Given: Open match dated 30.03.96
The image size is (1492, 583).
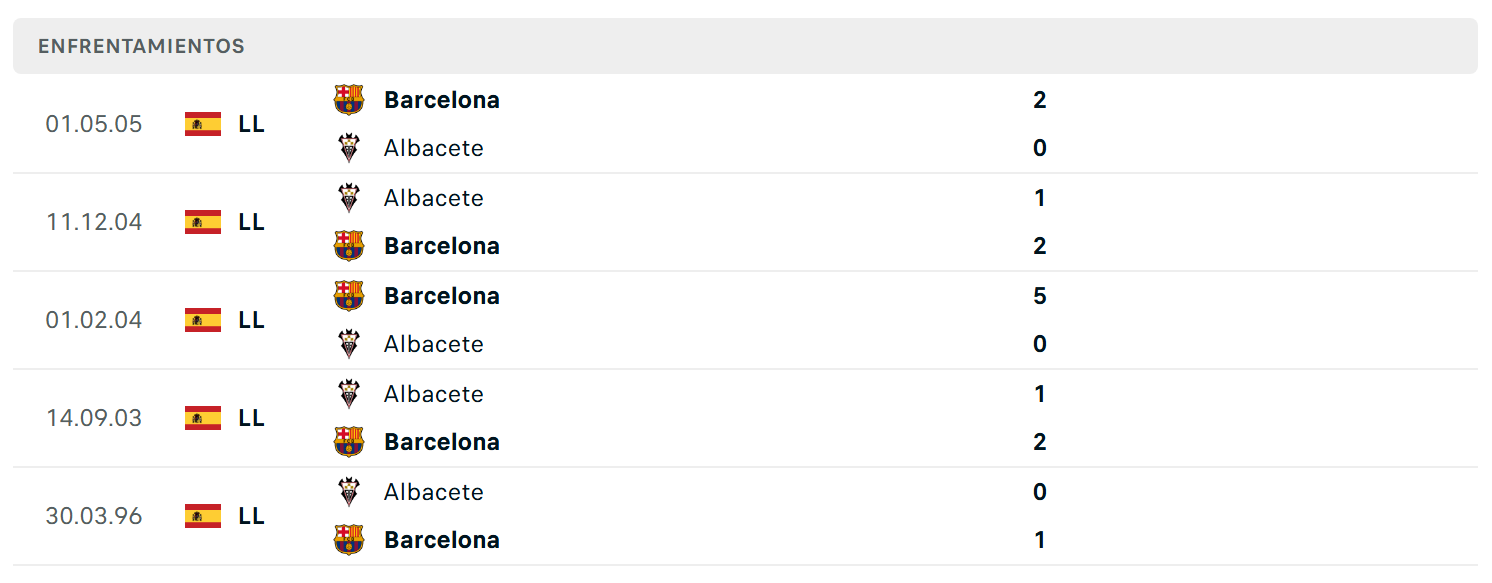Looking at the screenshot, I should (x=745, y=516).
